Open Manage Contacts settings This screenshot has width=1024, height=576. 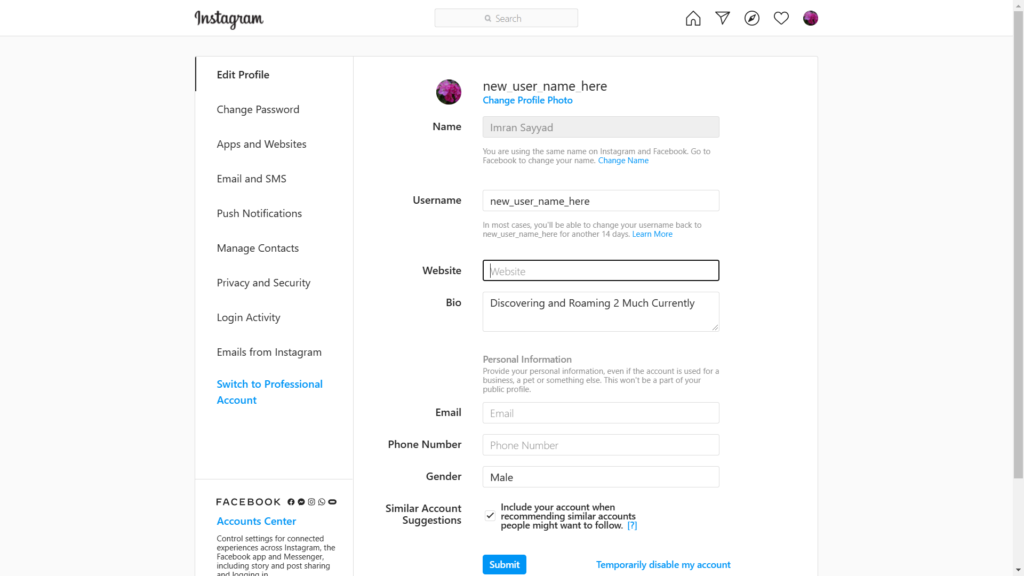(x=258, y=248)
